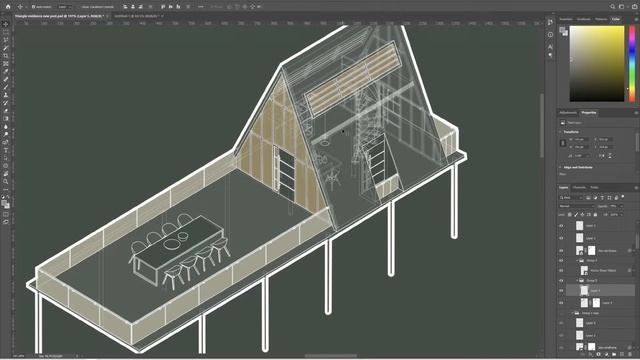
Task: Click the Add layer mask icon
Action: (598, 354)
